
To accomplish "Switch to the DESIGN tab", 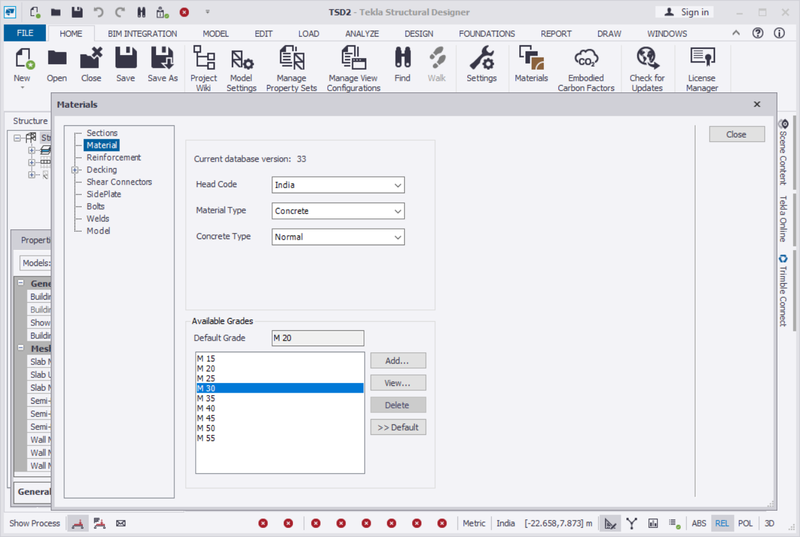I will click(418, 34).
